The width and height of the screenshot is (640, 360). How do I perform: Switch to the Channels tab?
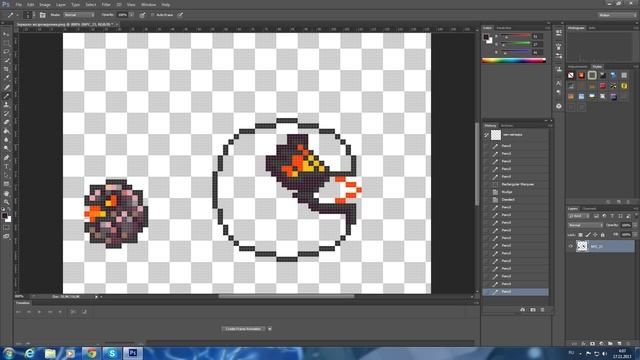[x=589, y=209]
